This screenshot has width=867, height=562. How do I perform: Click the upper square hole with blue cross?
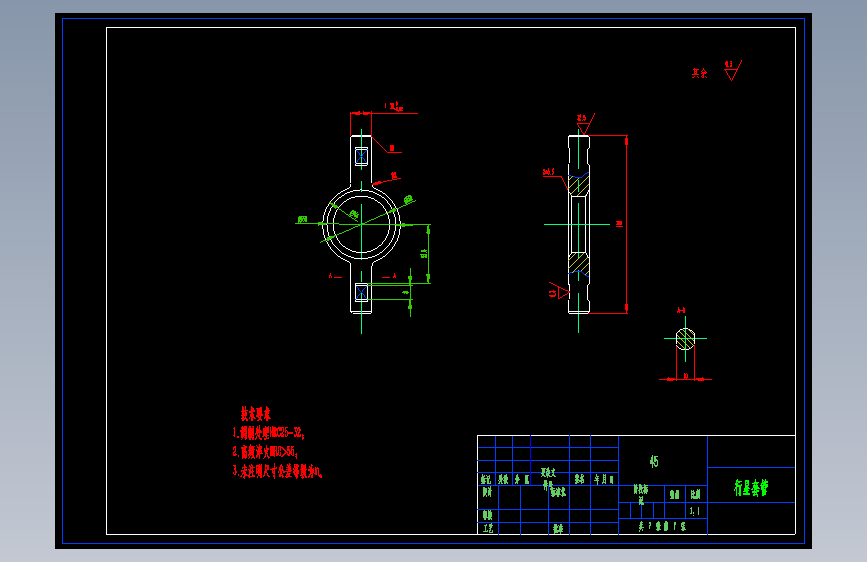(362, 157)
